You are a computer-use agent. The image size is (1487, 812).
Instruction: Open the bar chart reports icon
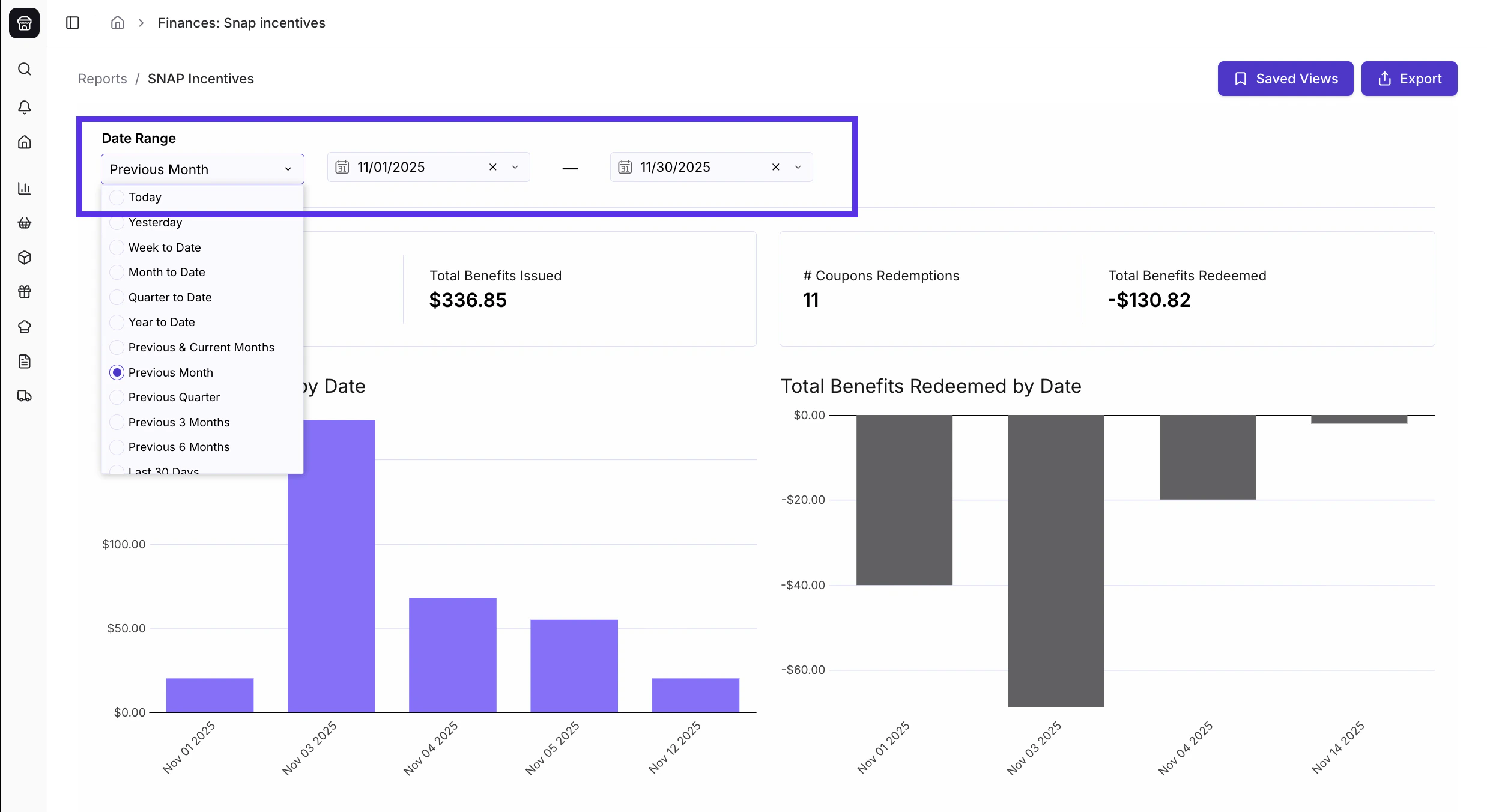tap(25, 189)
